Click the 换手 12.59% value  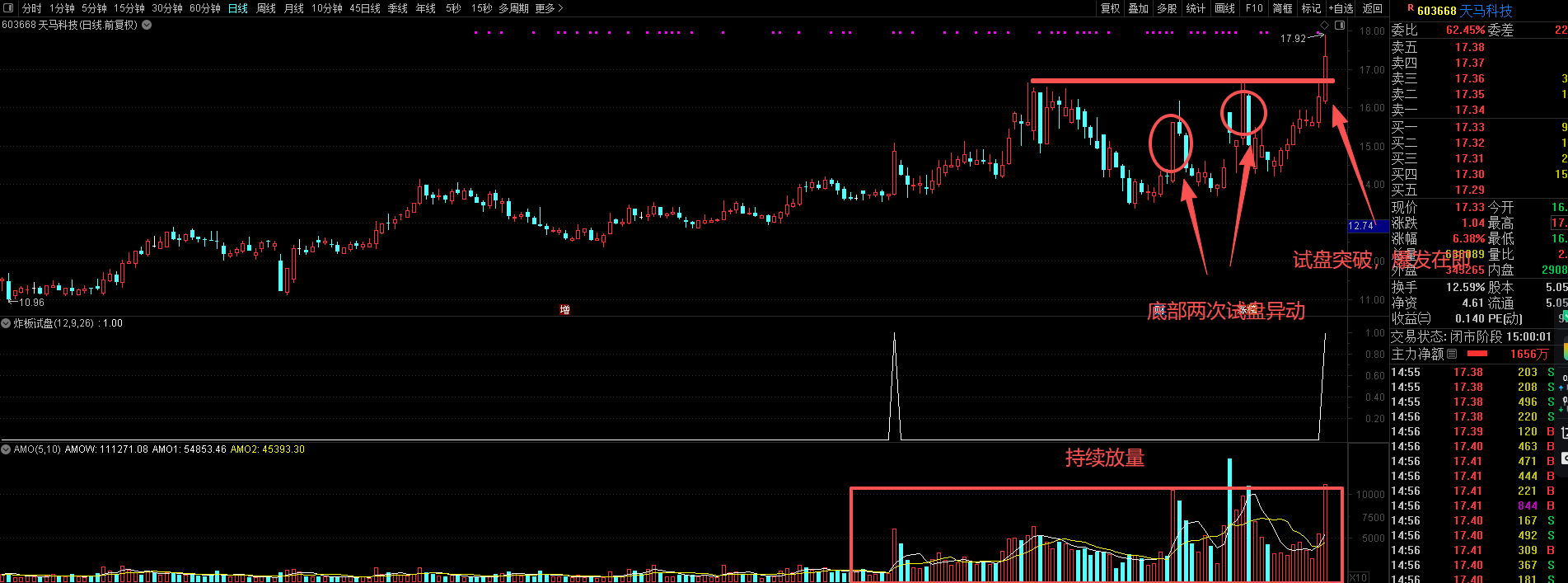tap(1465, 287)
